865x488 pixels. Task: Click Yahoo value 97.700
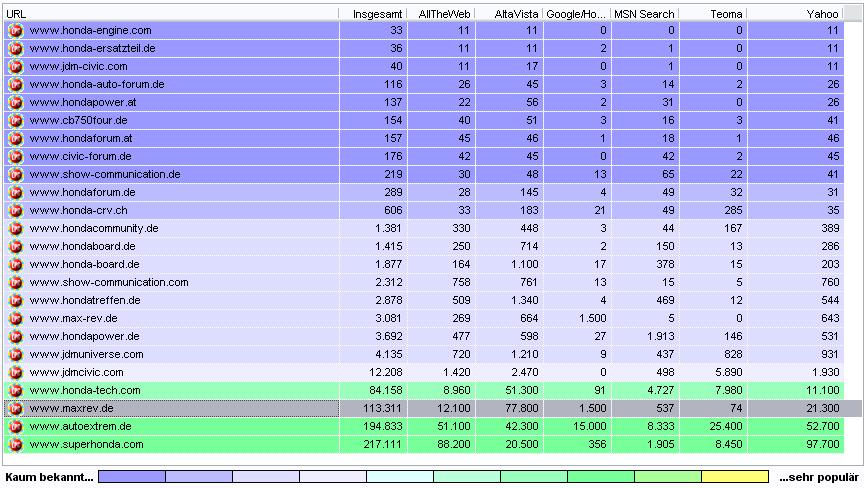[x=823, y=445]
